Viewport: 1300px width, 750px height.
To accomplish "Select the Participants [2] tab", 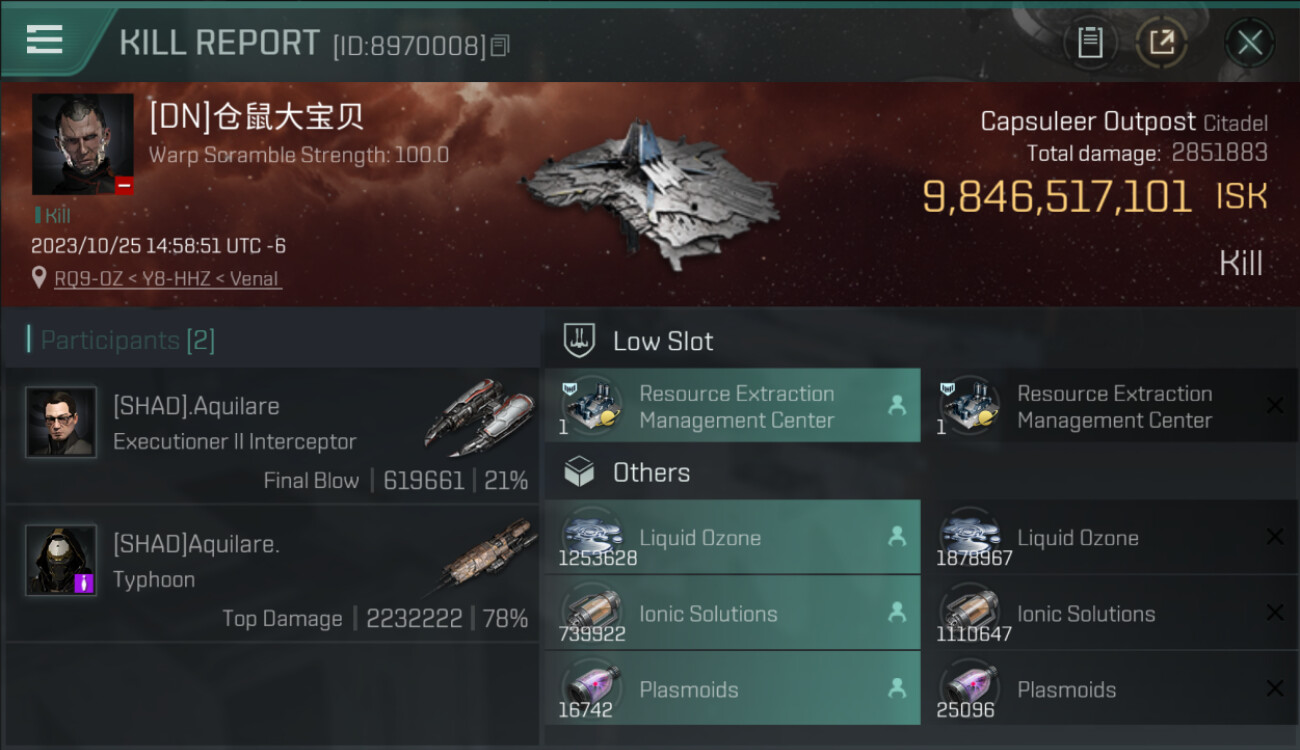I will pos(121,340).
